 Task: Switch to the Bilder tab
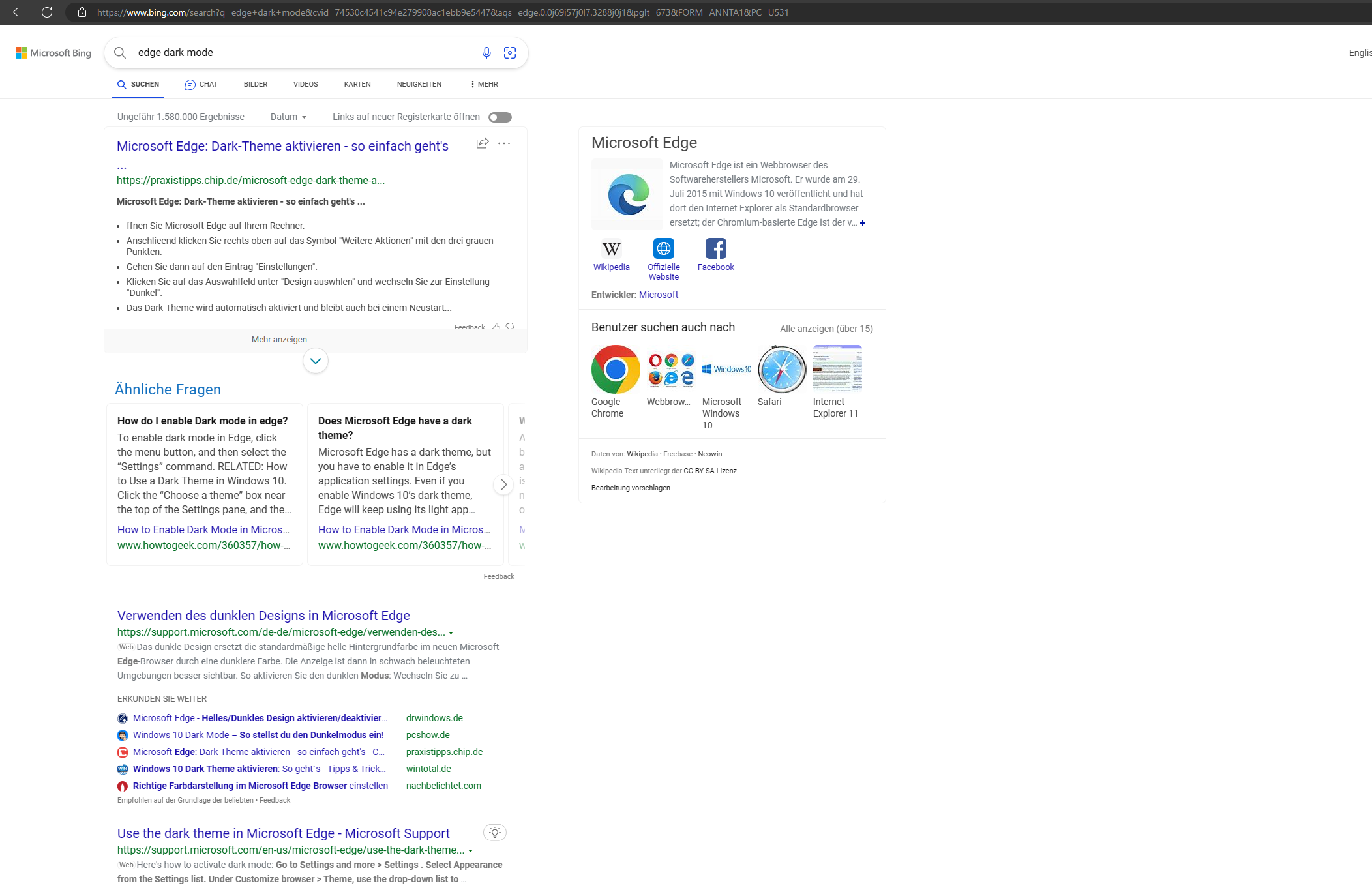(x=256, y=85)
